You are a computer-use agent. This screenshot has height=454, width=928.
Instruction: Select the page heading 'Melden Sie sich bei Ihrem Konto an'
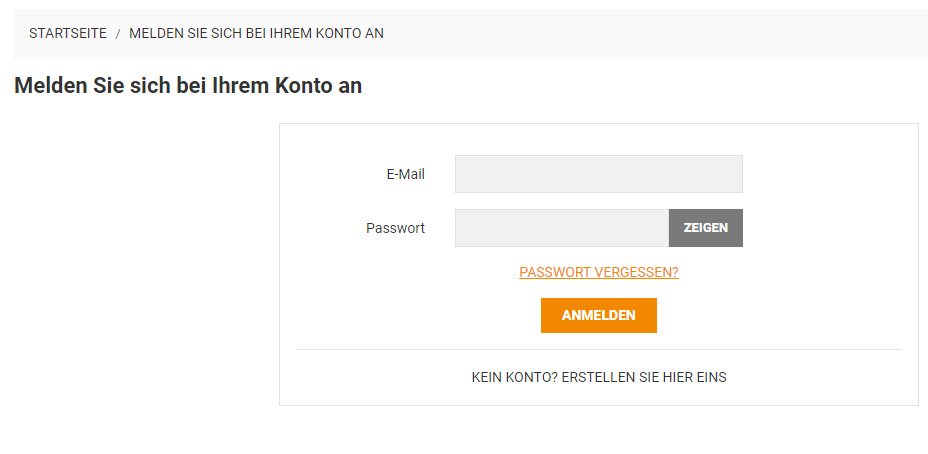188,86
